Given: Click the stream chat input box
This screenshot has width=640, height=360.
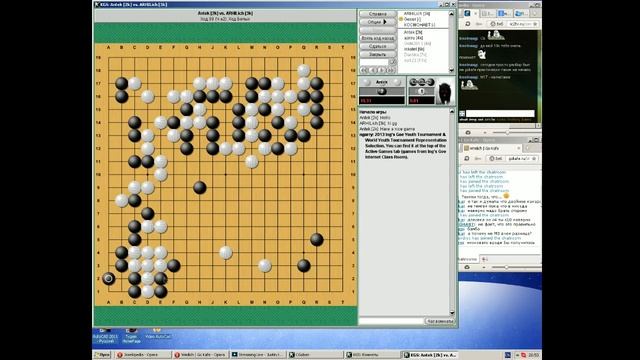Looking at the screenshot, I should [500, 113].
